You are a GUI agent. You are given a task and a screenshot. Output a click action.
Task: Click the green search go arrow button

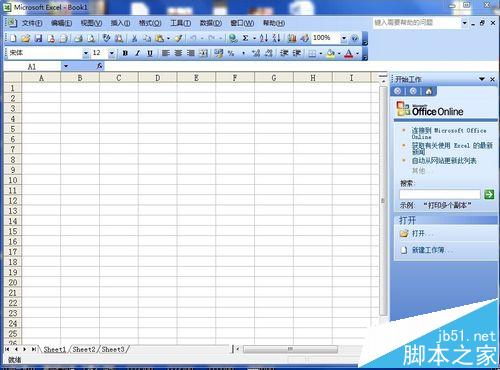tap(489, 194)
